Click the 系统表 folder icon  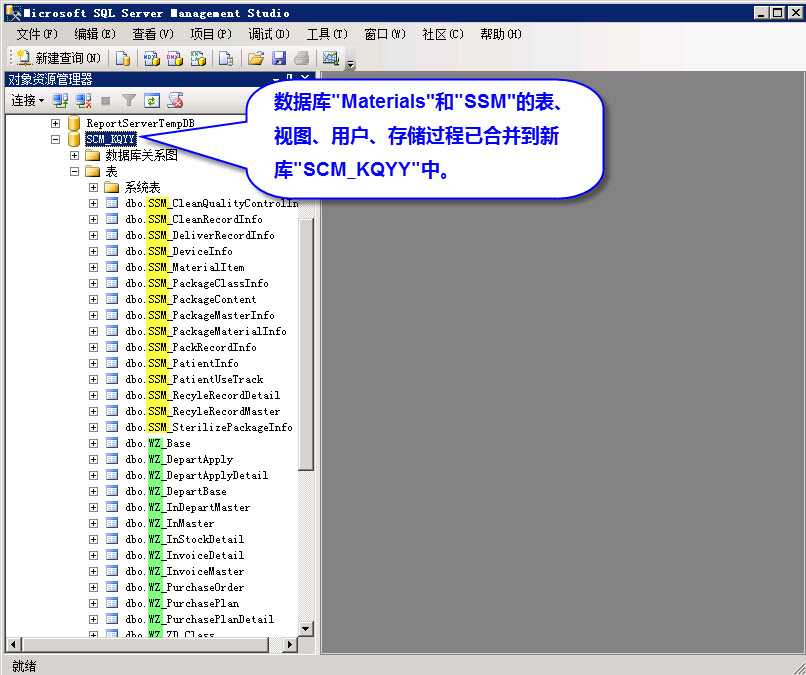coord(112,187)
